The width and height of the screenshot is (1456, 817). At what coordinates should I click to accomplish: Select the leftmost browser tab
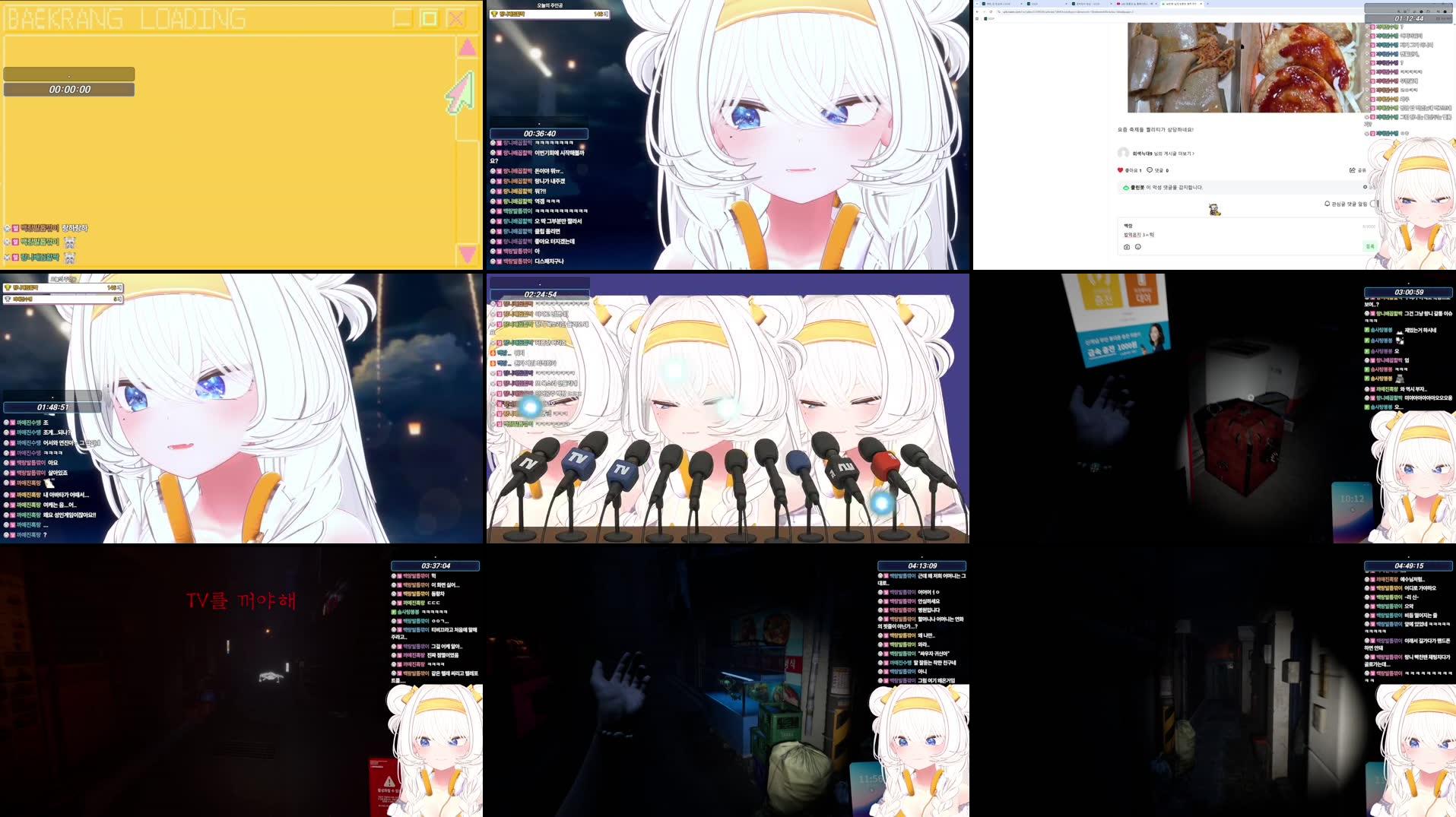click(996, 4)
